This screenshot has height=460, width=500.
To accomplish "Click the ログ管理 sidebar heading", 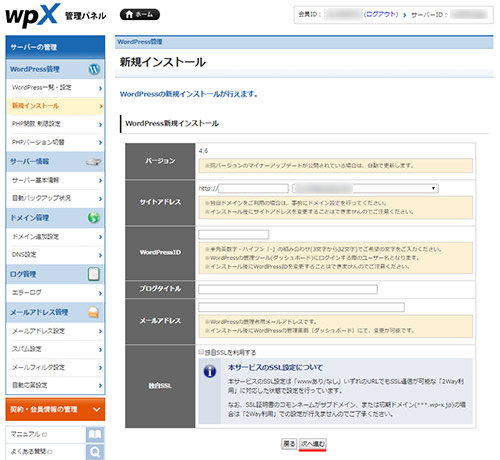I will tap(23, 274).
